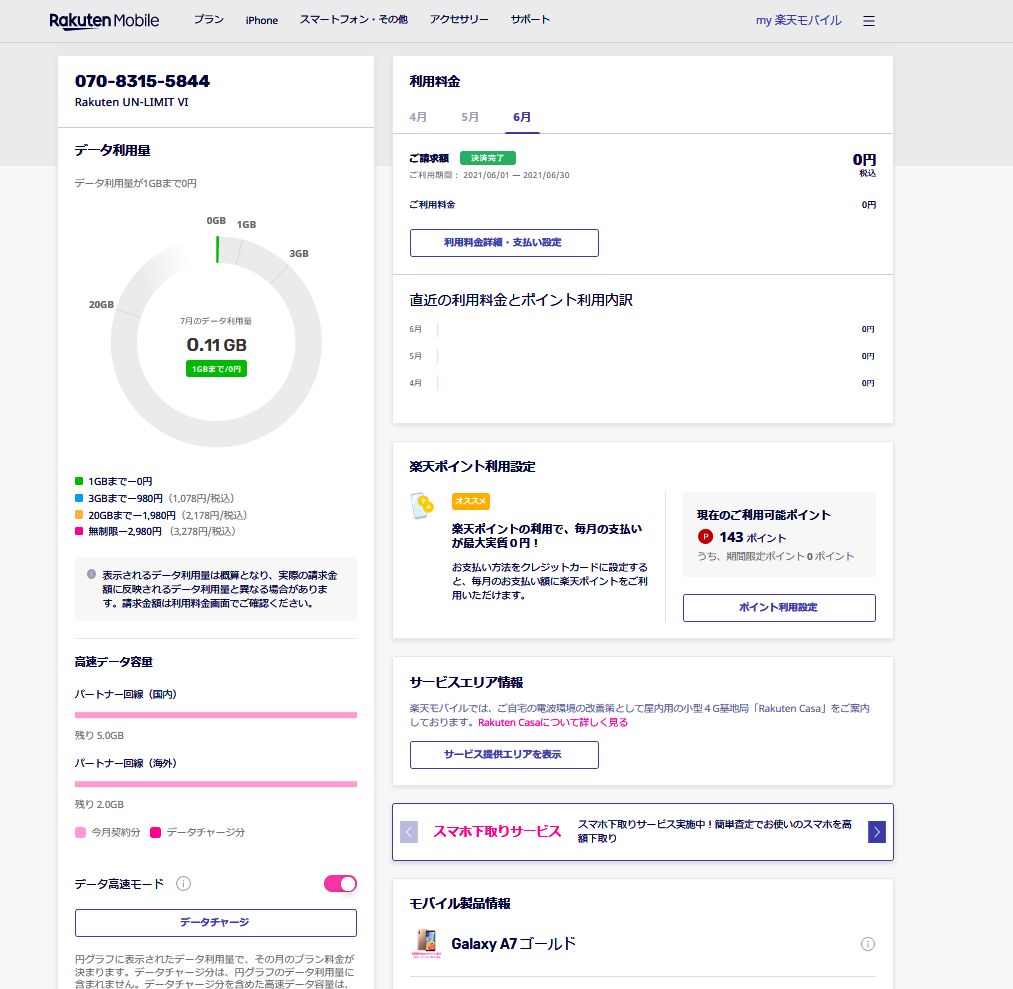Open スマートフォン・その他 menu
The width and height of the screenshot is (1013, 989).
tap(353, 19)
